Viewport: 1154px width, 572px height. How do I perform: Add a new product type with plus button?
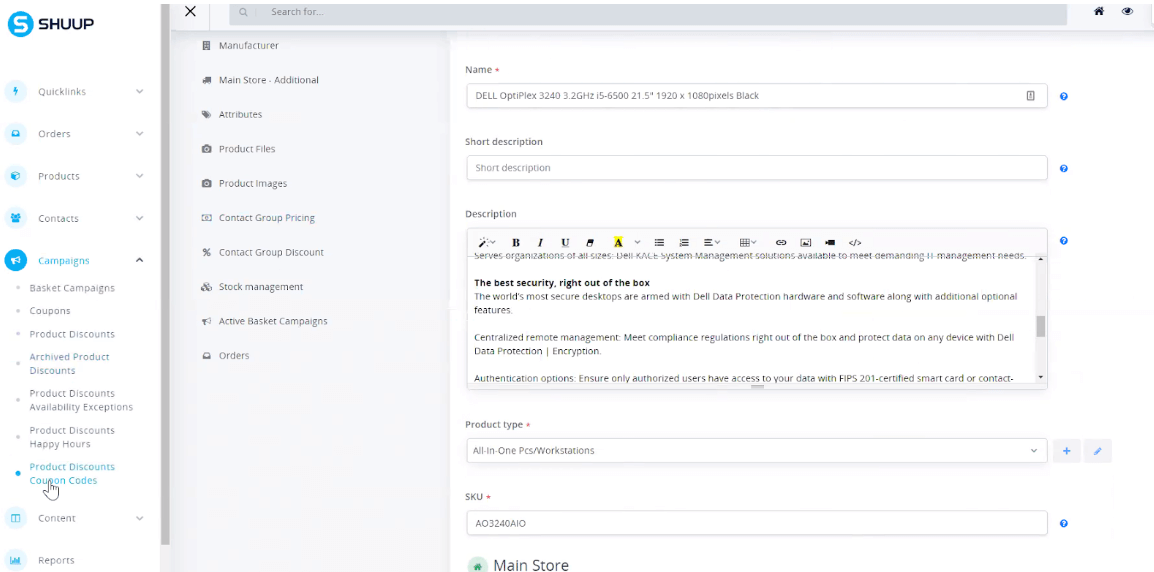(1066, 451)
